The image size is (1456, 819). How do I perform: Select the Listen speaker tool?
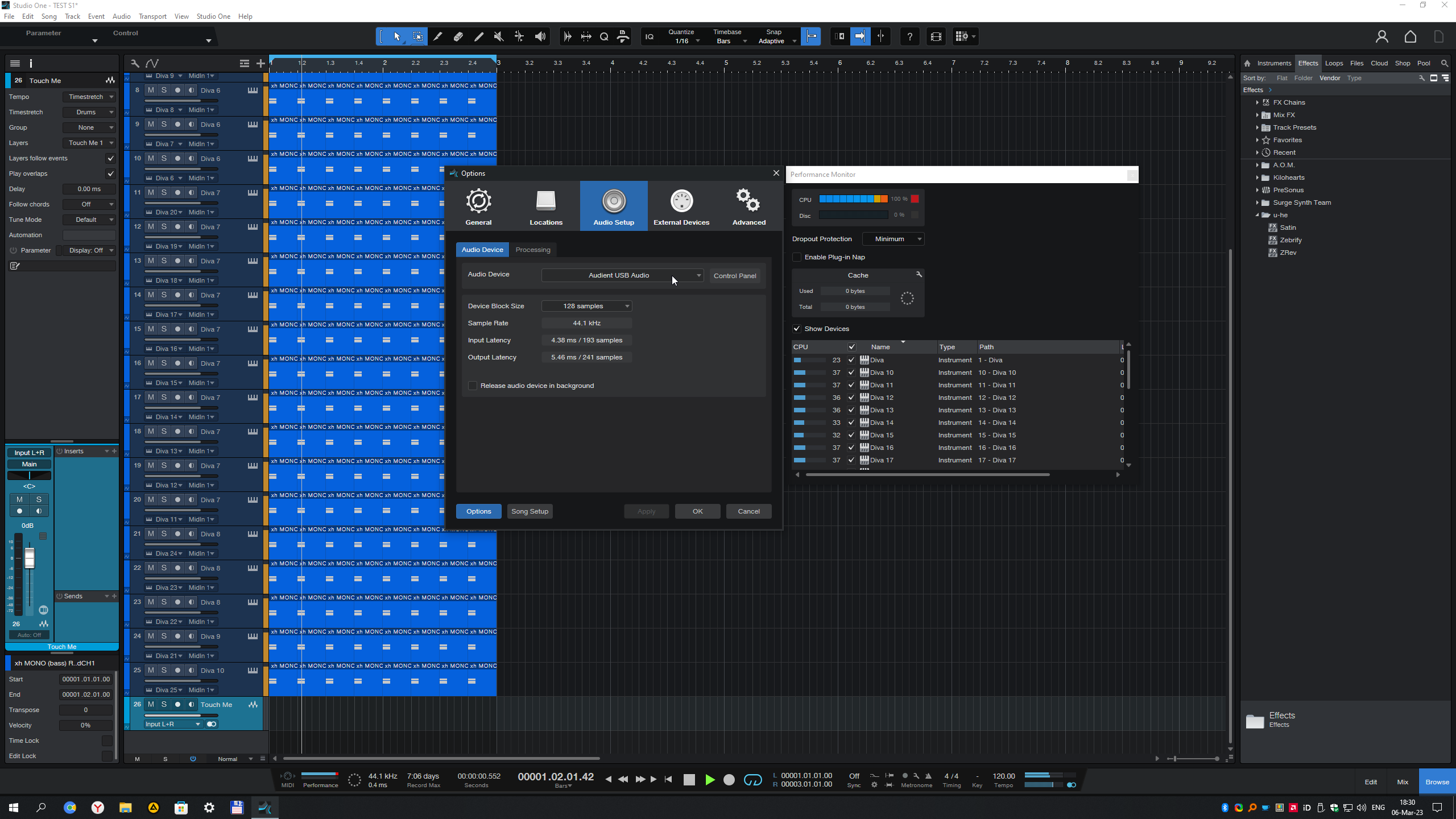540,37
